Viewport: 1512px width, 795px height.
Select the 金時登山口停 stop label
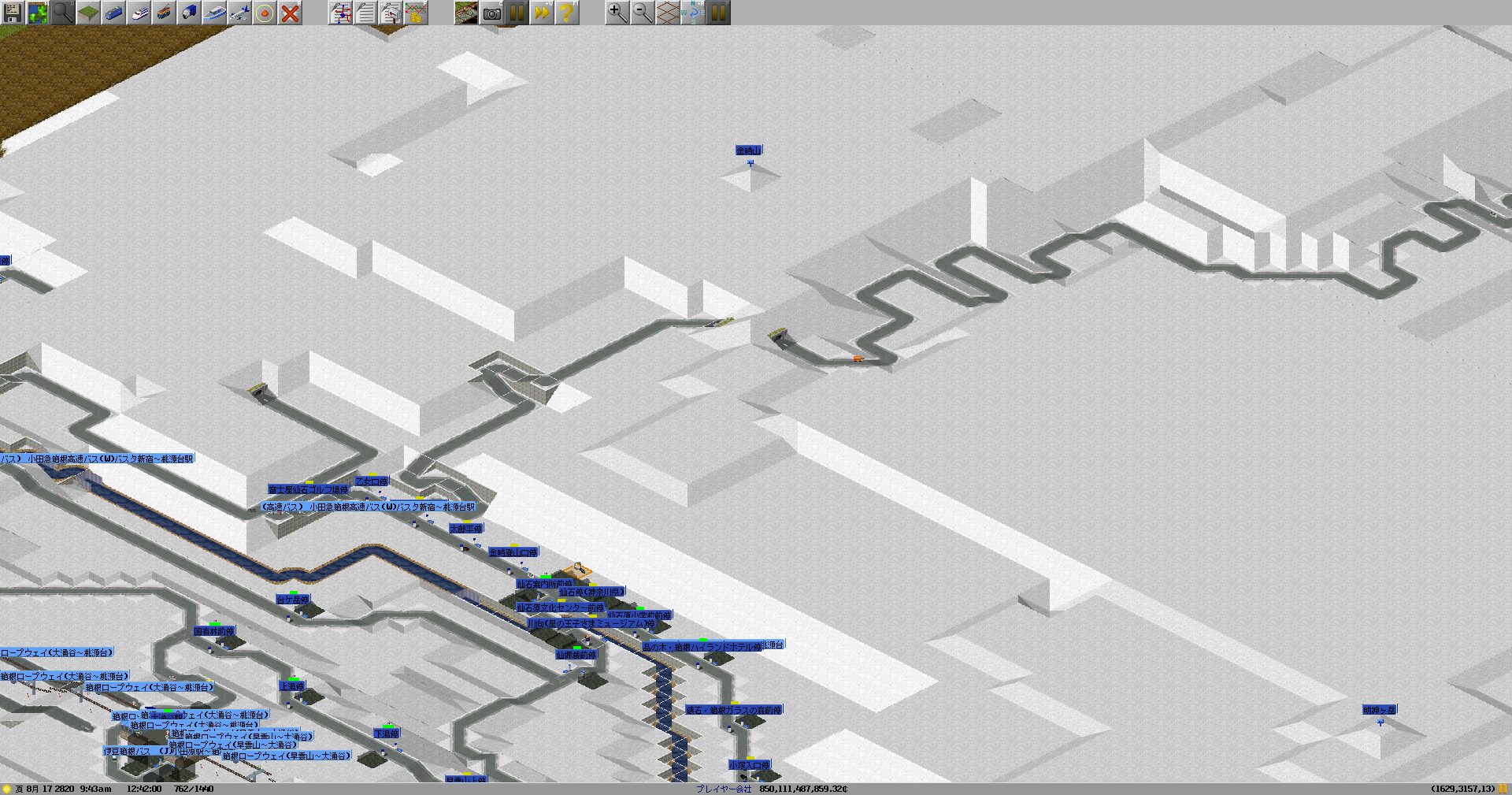(x=513, y=552)
